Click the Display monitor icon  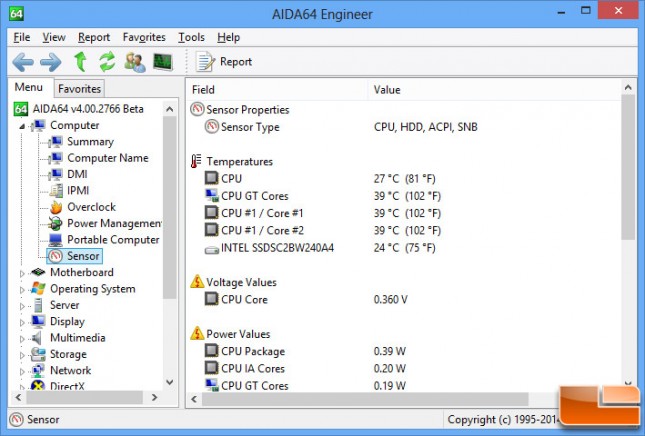pyautogui.click(x=38, y=321)
